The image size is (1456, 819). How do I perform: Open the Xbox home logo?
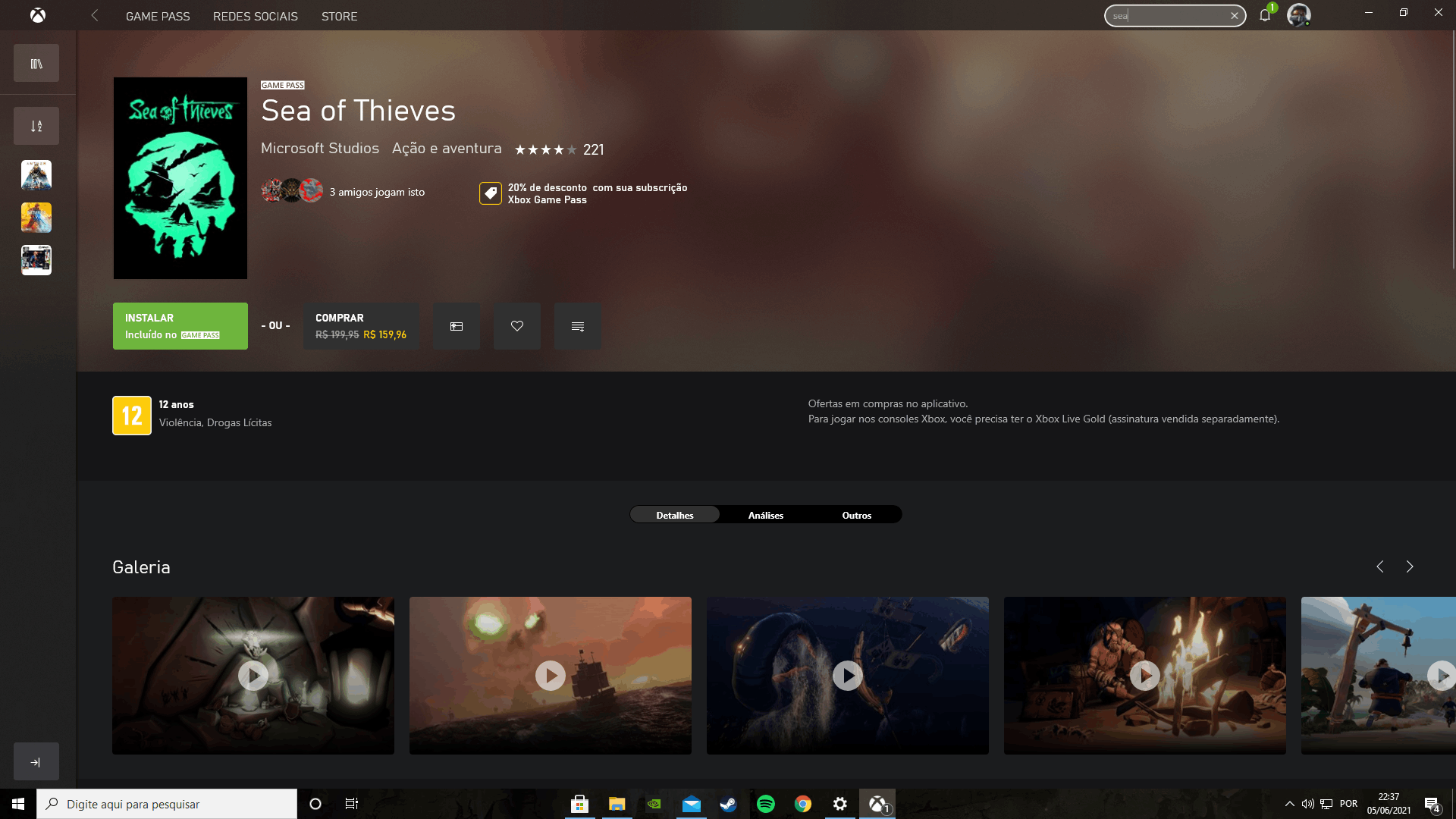pyautogui.click(x=37, y=15)
